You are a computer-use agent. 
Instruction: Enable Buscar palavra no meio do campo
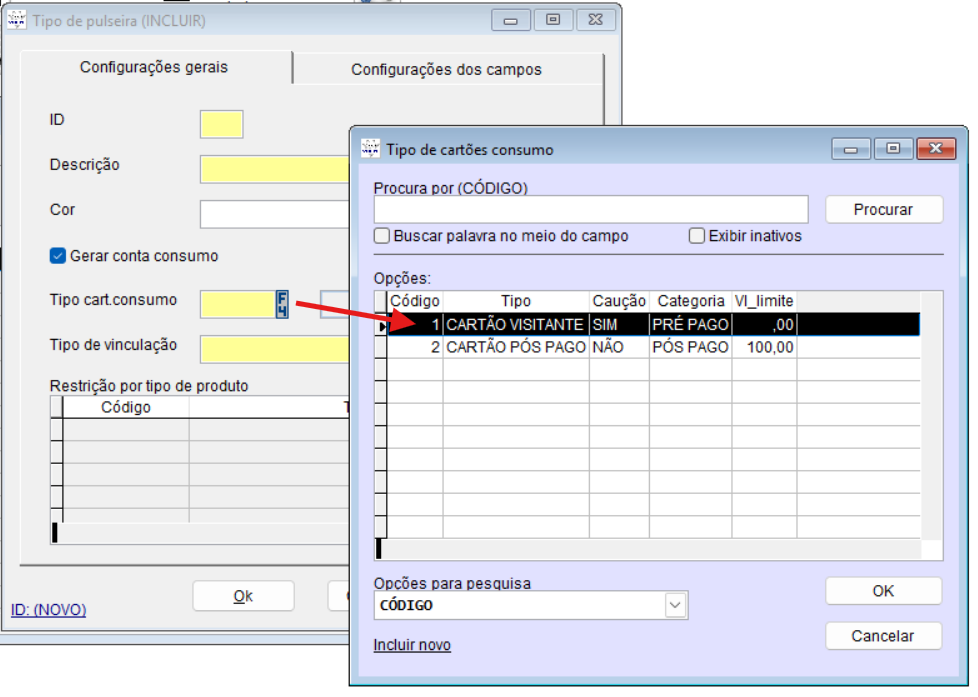(x=382, y=237)
